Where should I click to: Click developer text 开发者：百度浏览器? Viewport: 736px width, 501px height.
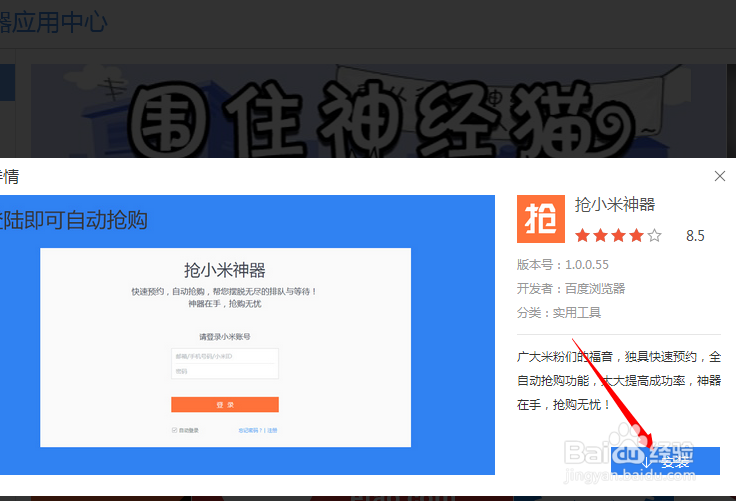coord(571,288)
